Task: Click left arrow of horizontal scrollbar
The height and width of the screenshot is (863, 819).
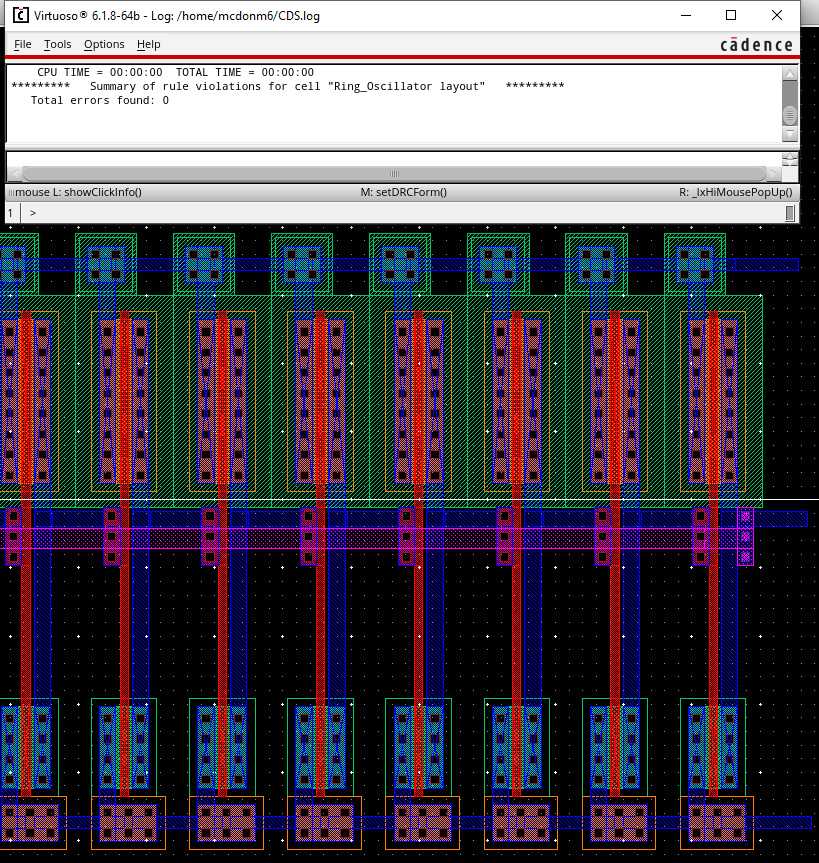Action: 14,173
